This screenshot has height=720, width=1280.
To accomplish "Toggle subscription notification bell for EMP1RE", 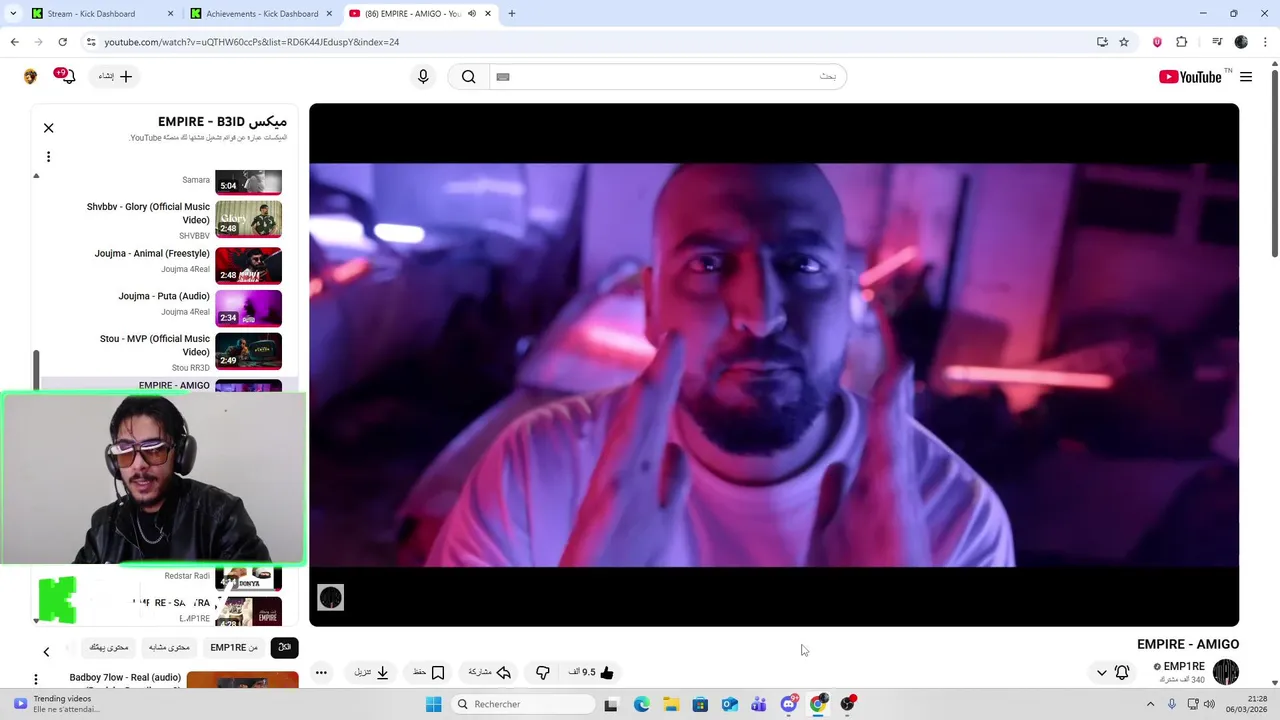I will point(1122,673).
